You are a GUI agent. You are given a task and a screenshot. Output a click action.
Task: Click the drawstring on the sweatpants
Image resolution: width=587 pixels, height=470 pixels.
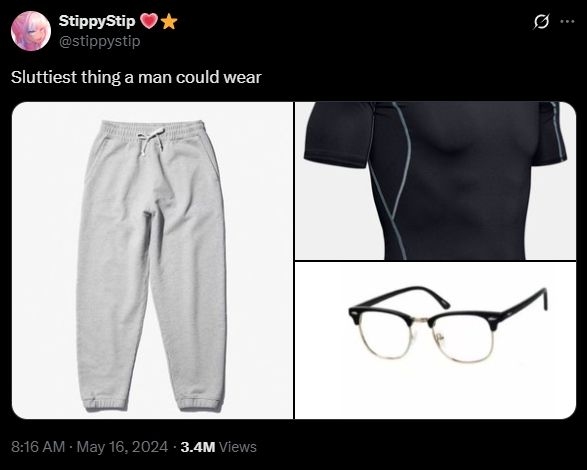point(151,141)
